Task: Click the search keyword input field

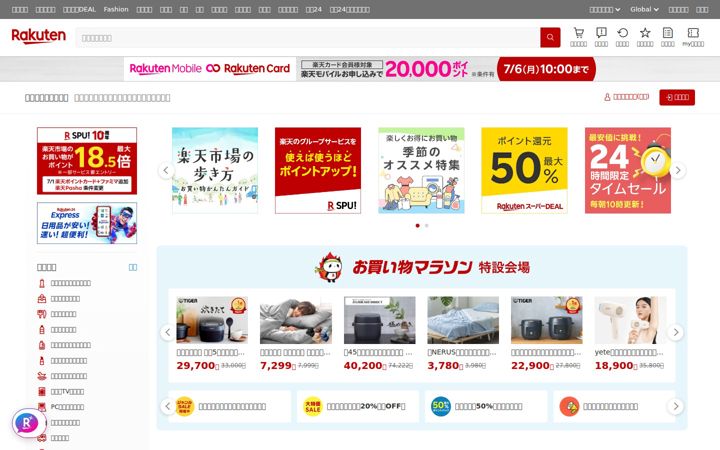Action: pyautogui.click(x=308, y=38)
